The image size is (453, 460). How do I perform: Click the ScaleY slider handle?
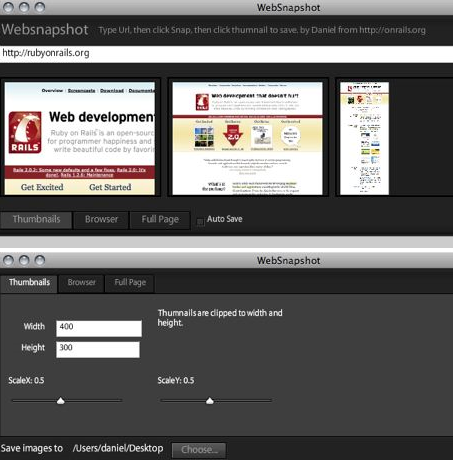(x=210, y=400)
